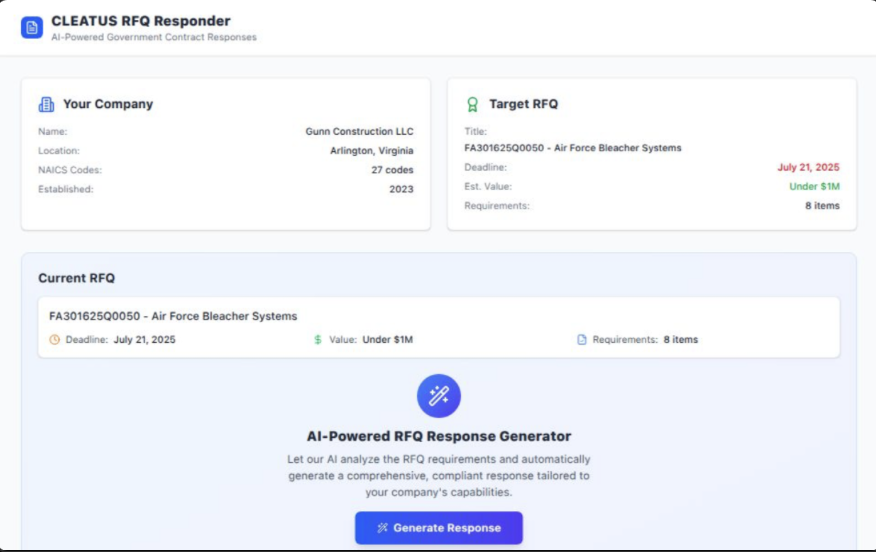The image size is (876, 552).
Task: Click the CLEATUS RFQ Responder title
Action: coord(141,21)
